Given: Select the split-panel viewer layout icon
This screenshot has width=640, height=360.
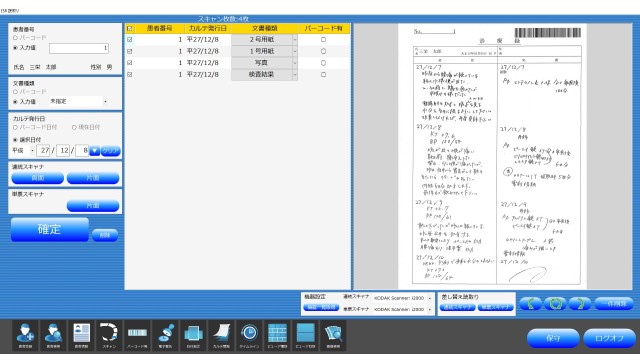Looking at the screenshot, I should point(305,336).
